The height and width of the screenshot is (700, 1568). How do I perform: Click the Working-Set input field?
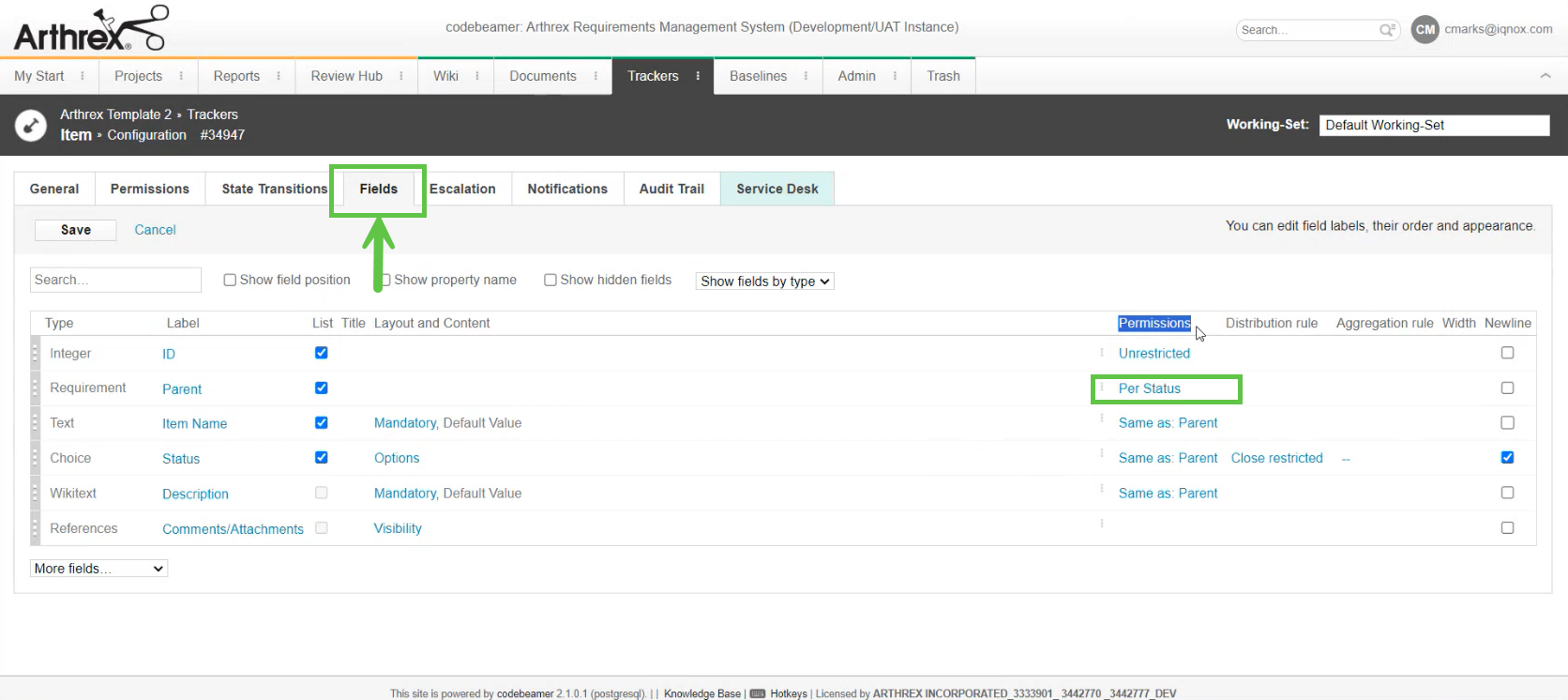pyautogui.click(x=1433, y=125)
